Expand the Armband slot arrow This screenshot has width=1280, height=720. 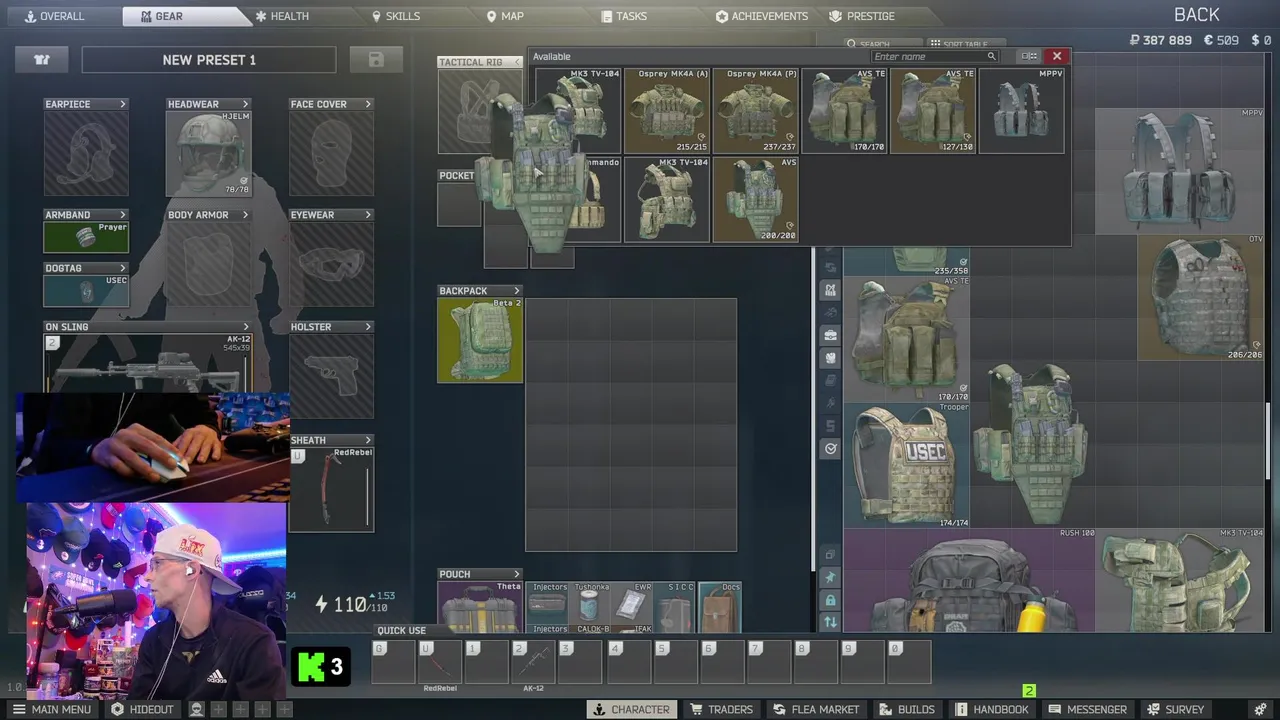point(123,215)
